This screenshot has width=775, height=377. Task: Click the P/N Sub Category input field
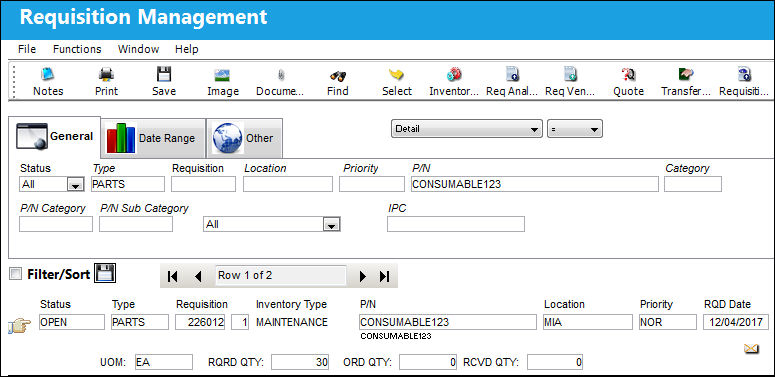point(136,224)
